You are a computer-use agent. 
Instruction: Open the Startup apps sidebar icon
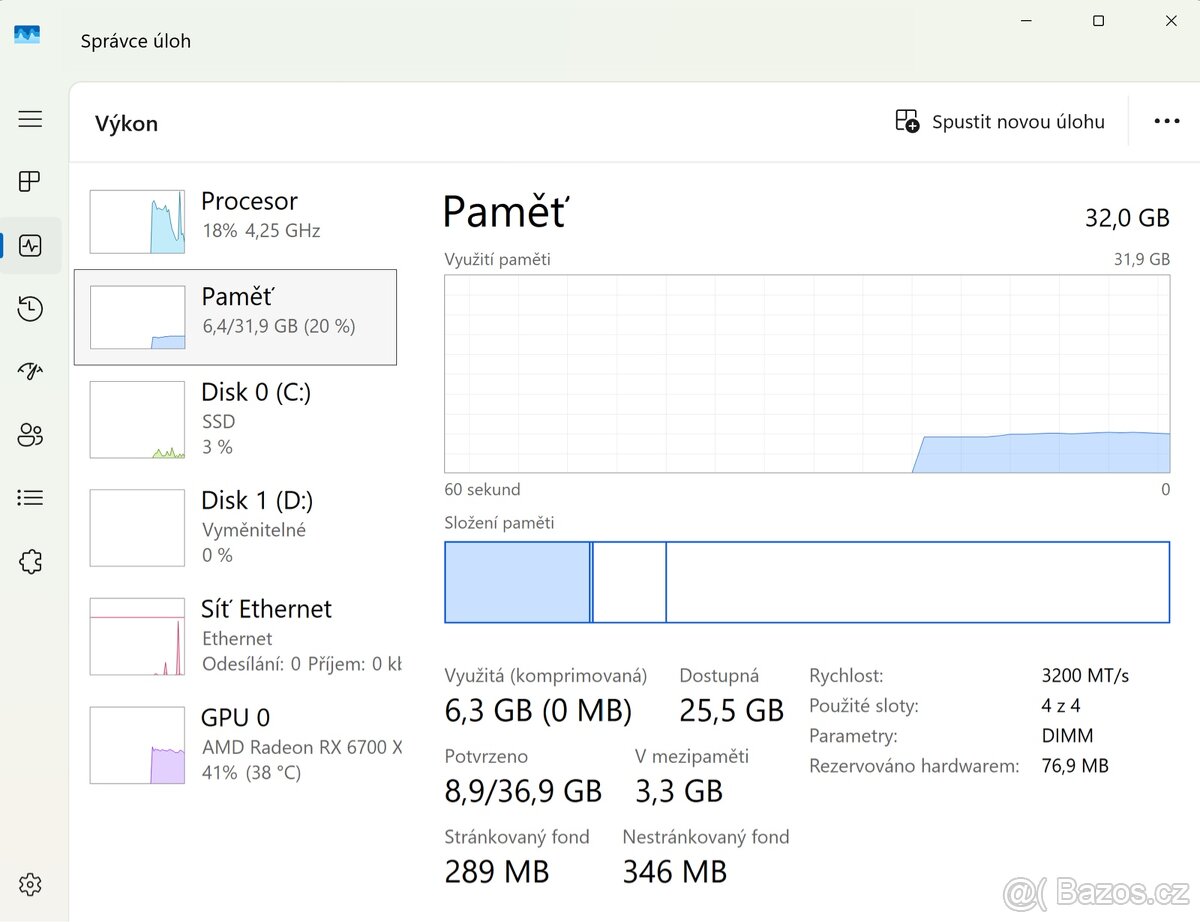(x=30, y=372)
